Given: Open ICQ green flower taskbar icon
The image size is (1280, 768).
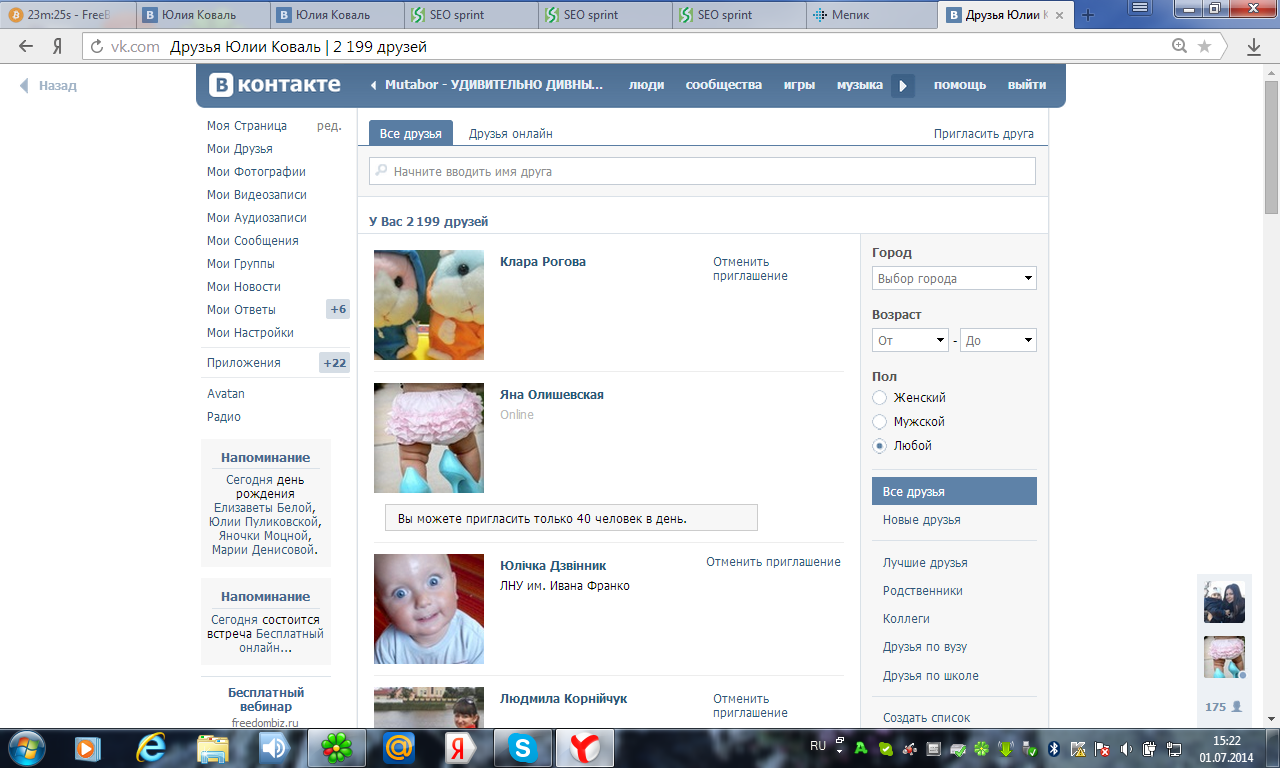Looking at the screenshot, I should coord(336,747).
